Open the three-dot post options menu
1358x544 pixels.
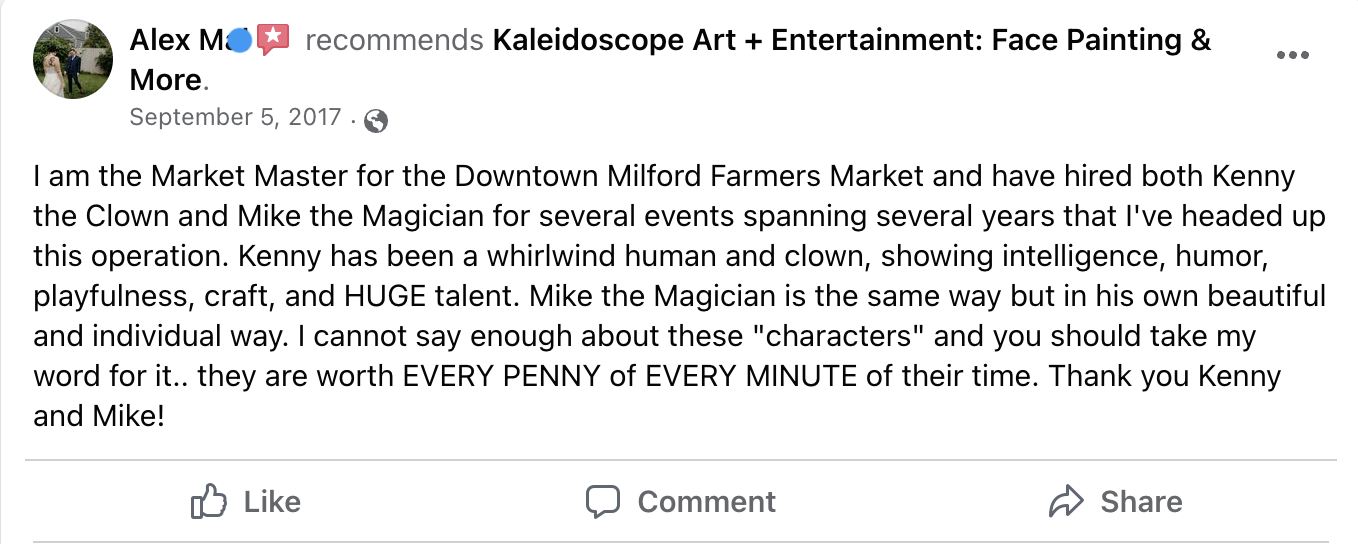click(1293, 56)
